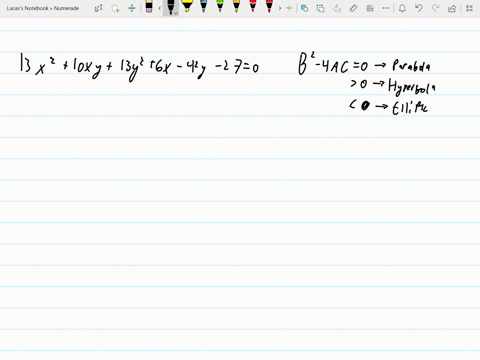Open notifications bell
This screenshot has height=360, width=480.
coord(402,8)
